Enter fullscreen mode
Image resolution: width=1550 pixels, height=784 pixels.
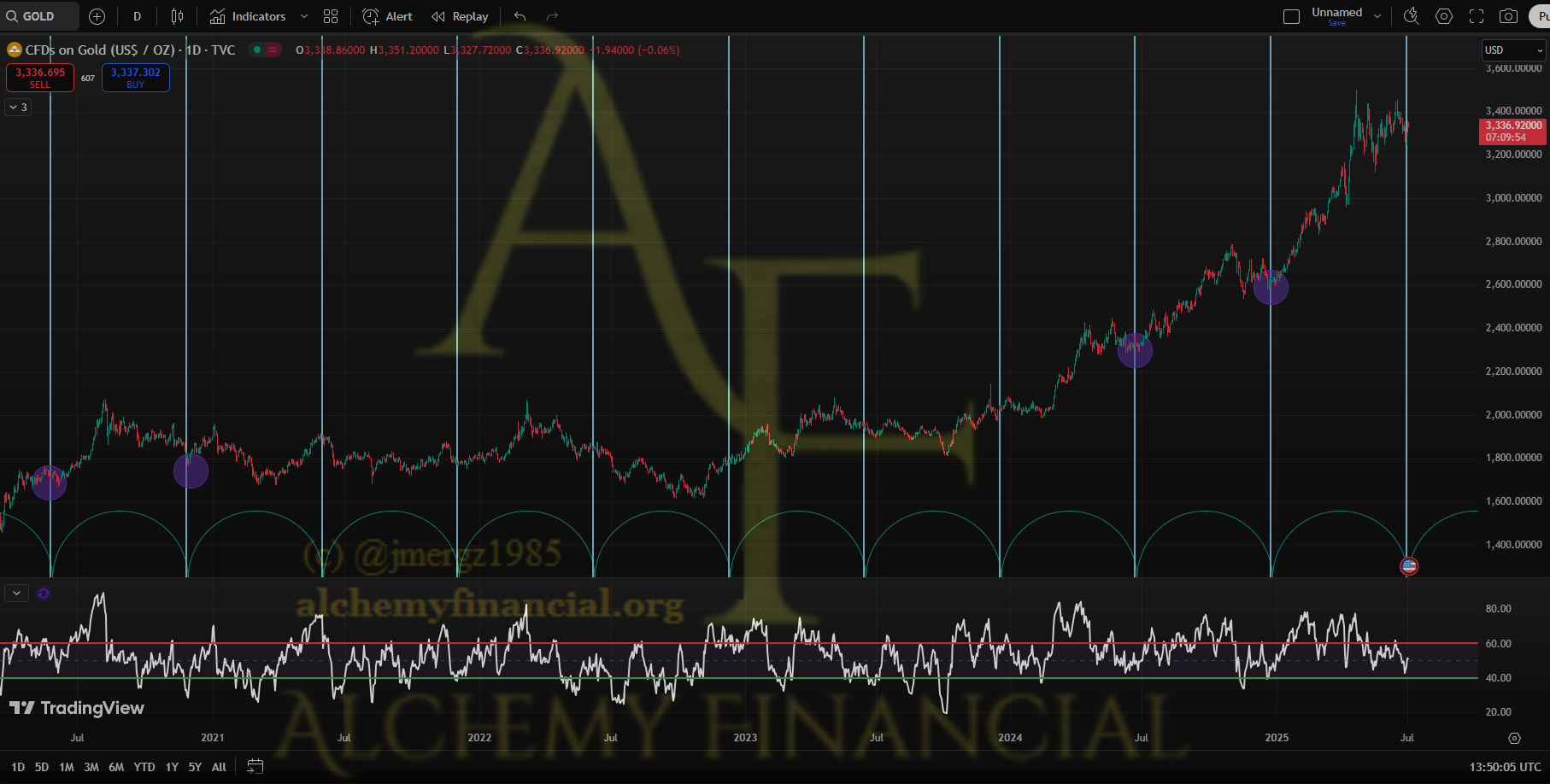click(x=1477, y=16)
